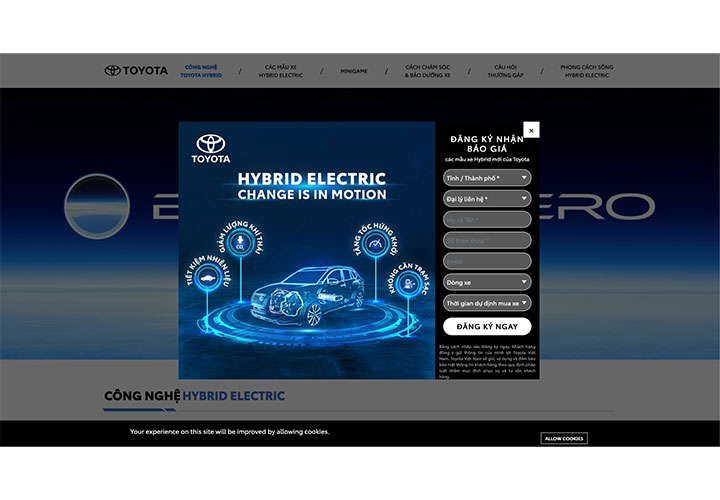The width and height of the screenshot is (720, 500).
Task: Click the ĐĂNG KÝ NGAY button
Action: tap(487, 326)
